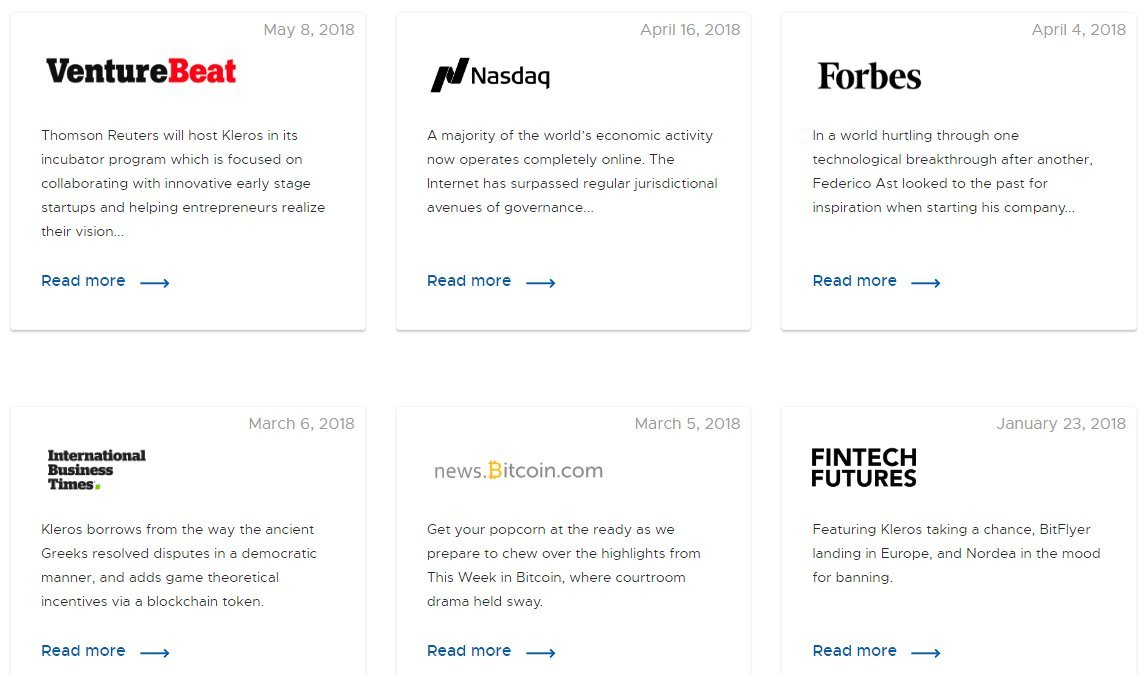Image resolution: width=1148 pixels, height=674 pixels.
Task: Click the VentureBeat logo
Action: pos(141,72)
